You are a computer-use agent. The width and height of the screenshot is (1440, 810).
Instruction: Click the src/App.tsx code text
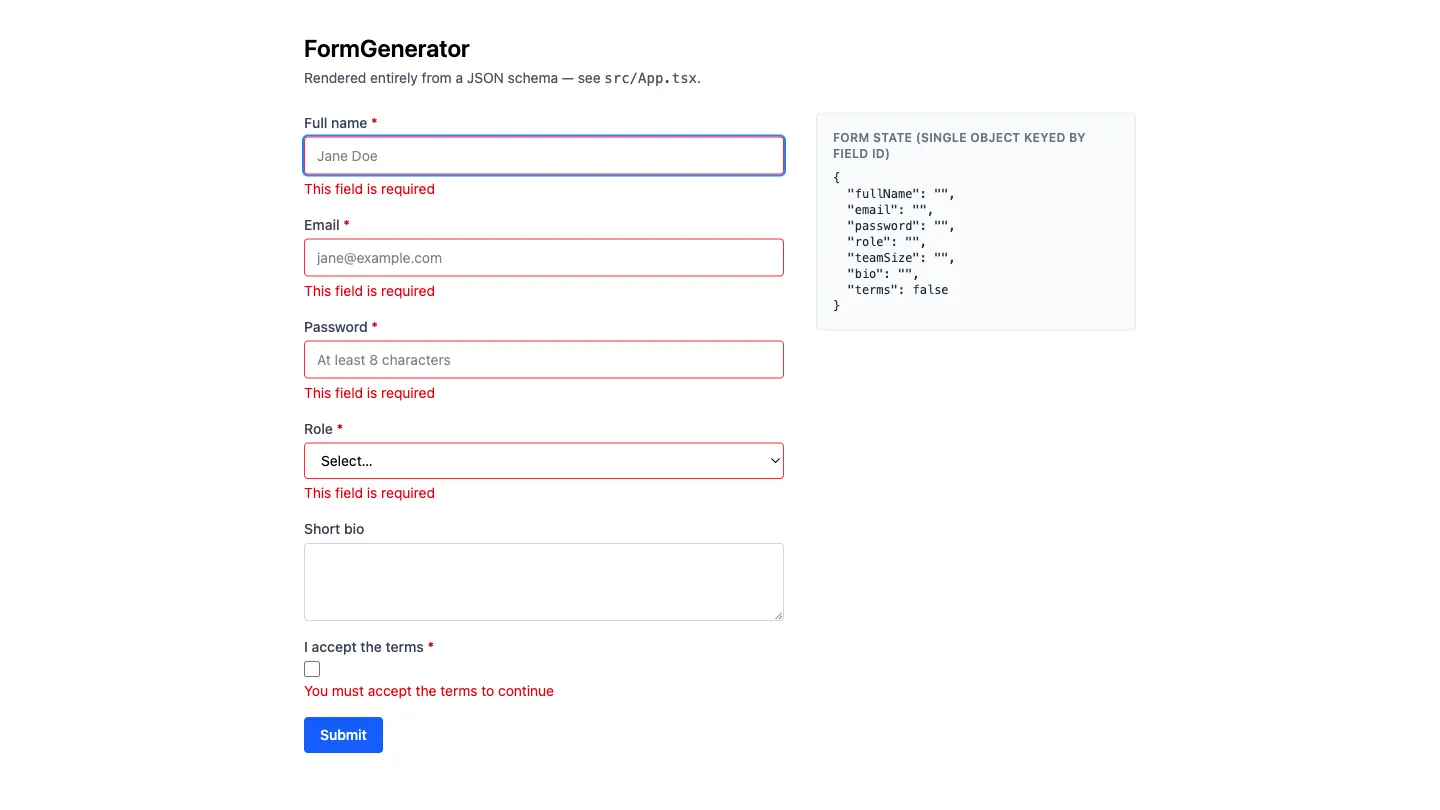point(650,78)
